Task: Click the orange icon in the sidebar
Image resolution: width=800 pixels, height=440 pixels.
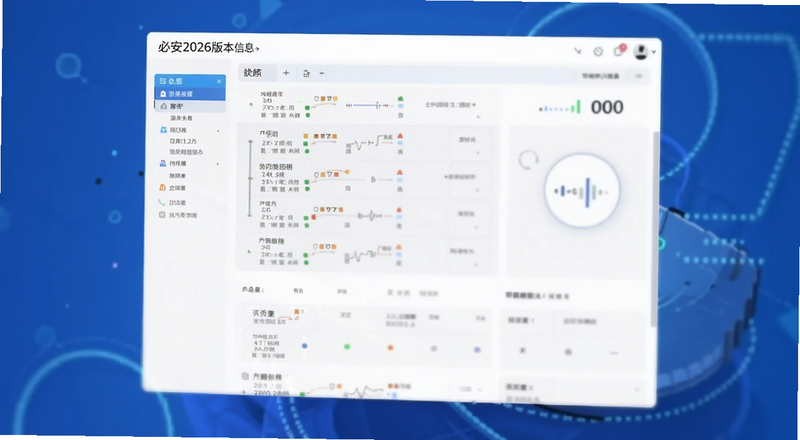Action: [162, 188]
